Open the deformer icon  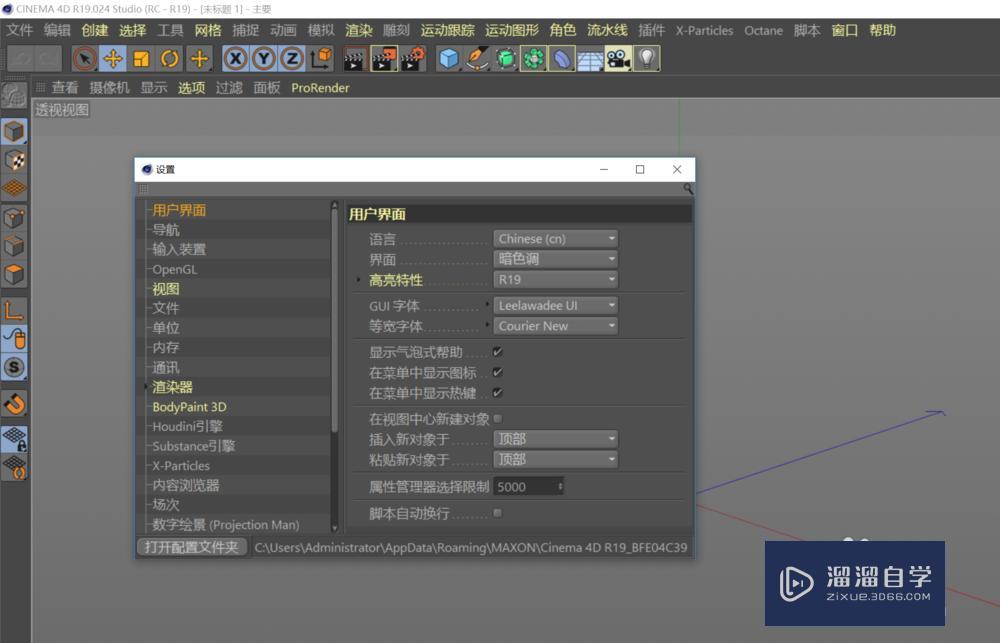click(562, 59)
